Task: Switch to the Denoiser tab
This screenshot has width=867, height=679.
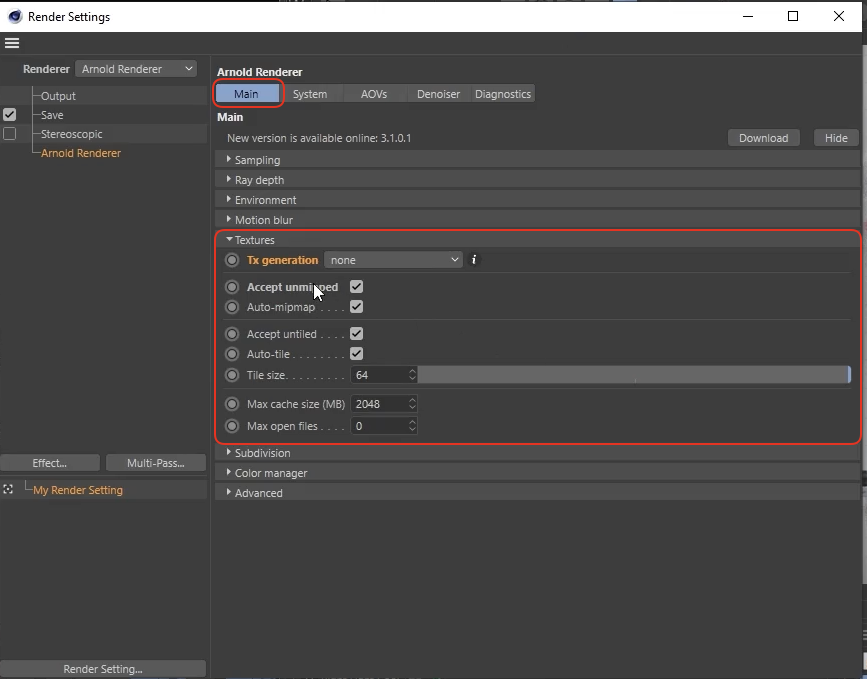Action: (438, 94)
